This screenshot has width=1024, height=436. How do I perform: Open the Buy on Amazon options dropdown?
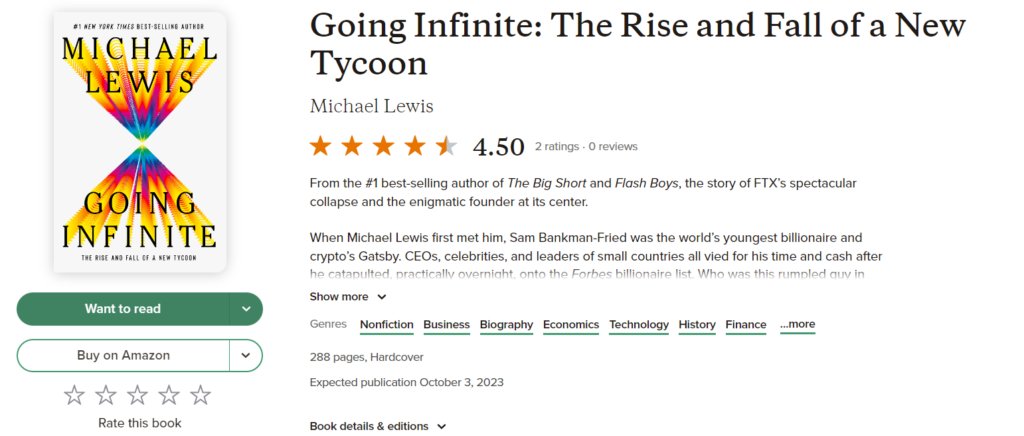[246, 355]
